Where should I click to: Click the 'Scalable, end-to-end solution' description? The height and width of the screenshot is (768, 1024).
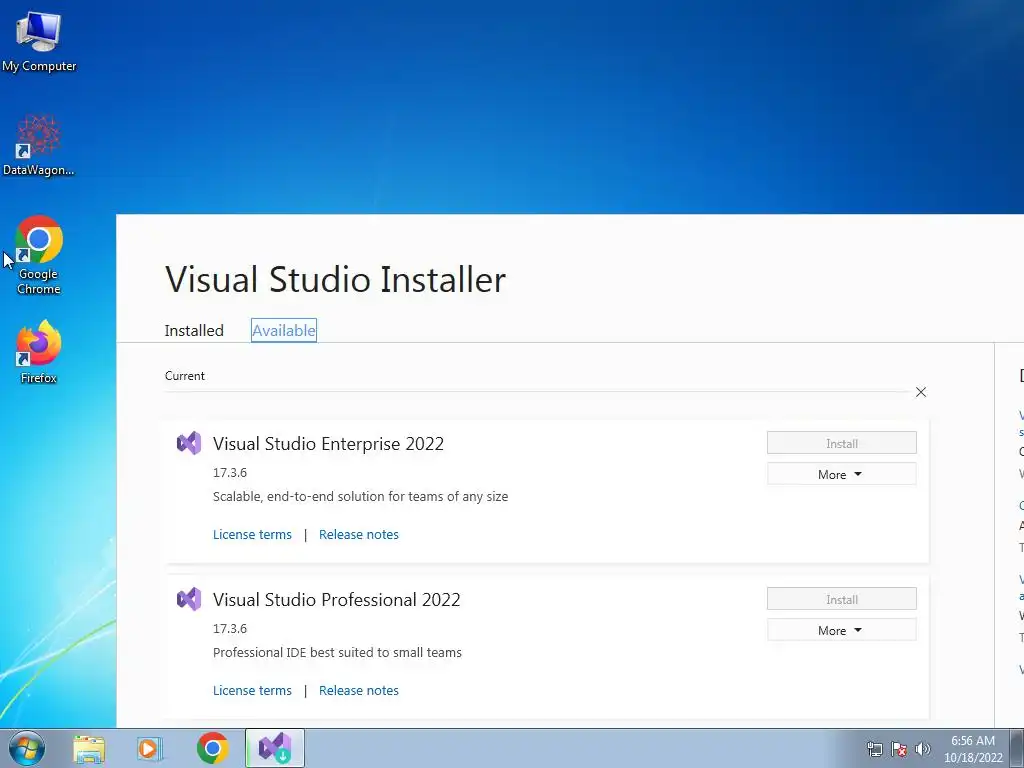click(360, 496)
